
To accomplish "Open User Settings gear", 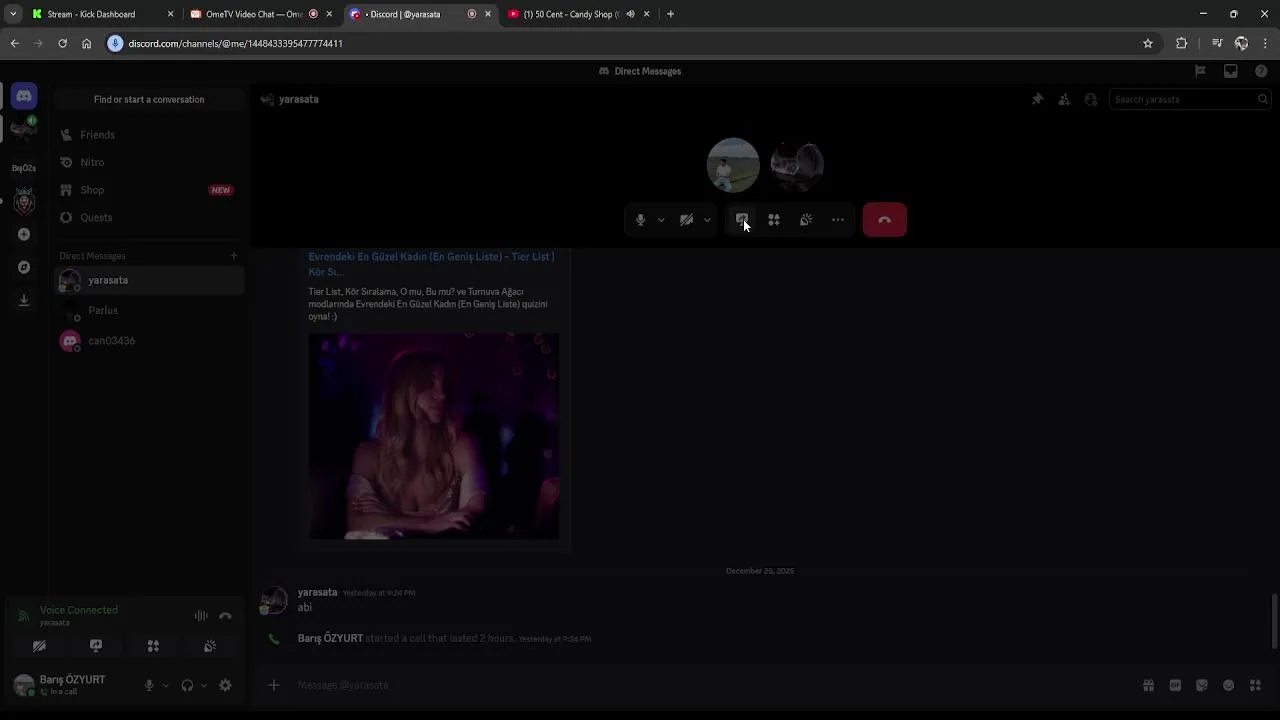I will pos(225,685).
